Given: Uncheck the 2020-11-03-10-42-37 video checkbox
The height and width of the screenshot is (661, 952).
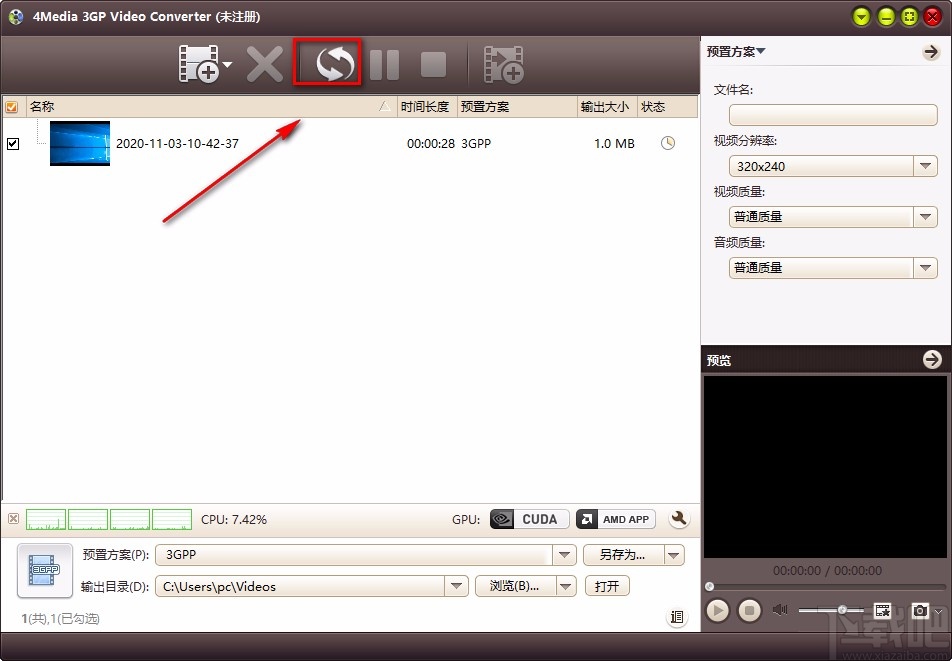Looking at the screenshot, I should click(13, 143).
